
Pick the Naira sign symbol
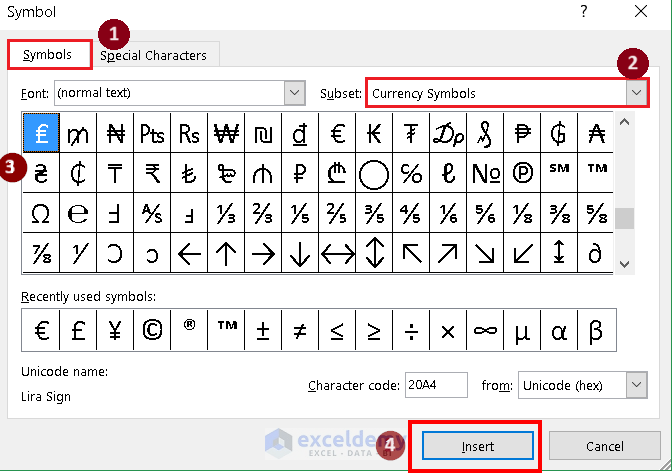click(x=115, y=133)
